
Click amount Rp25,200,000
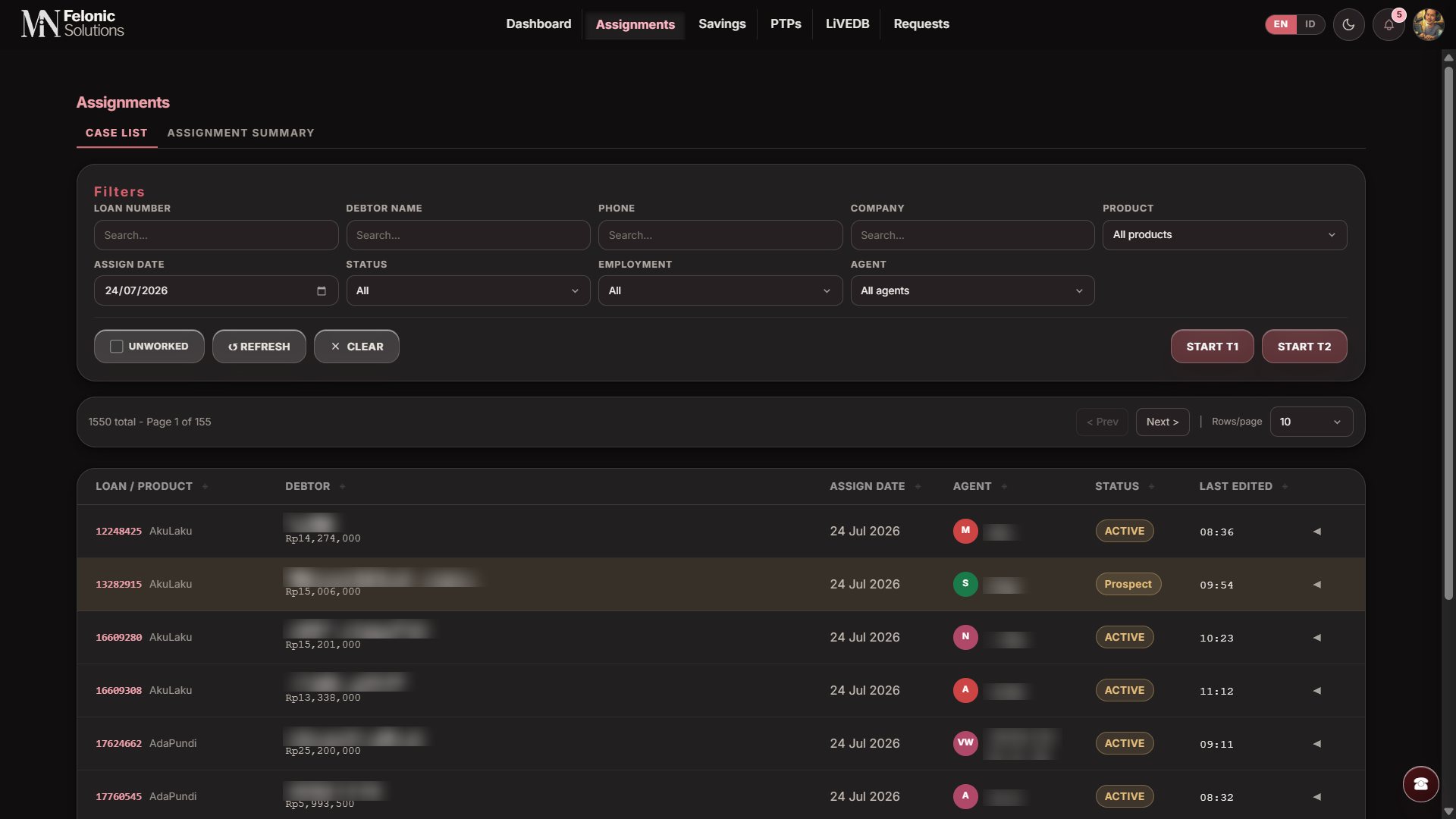pos(322,751)
